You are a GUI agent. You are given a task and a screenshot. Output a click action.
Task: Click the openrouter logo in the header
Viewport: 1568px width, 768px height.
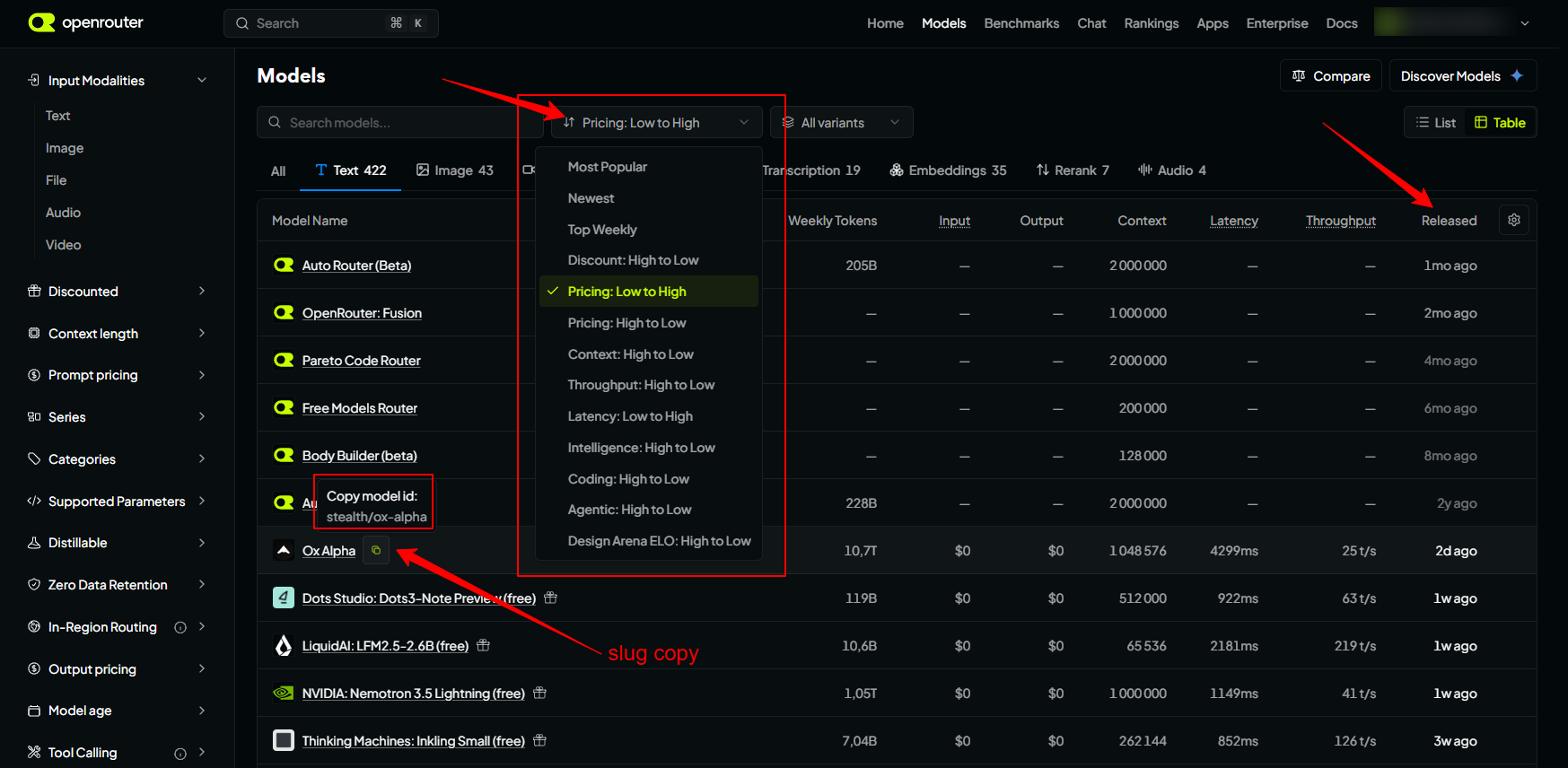[x=86, y=22]
